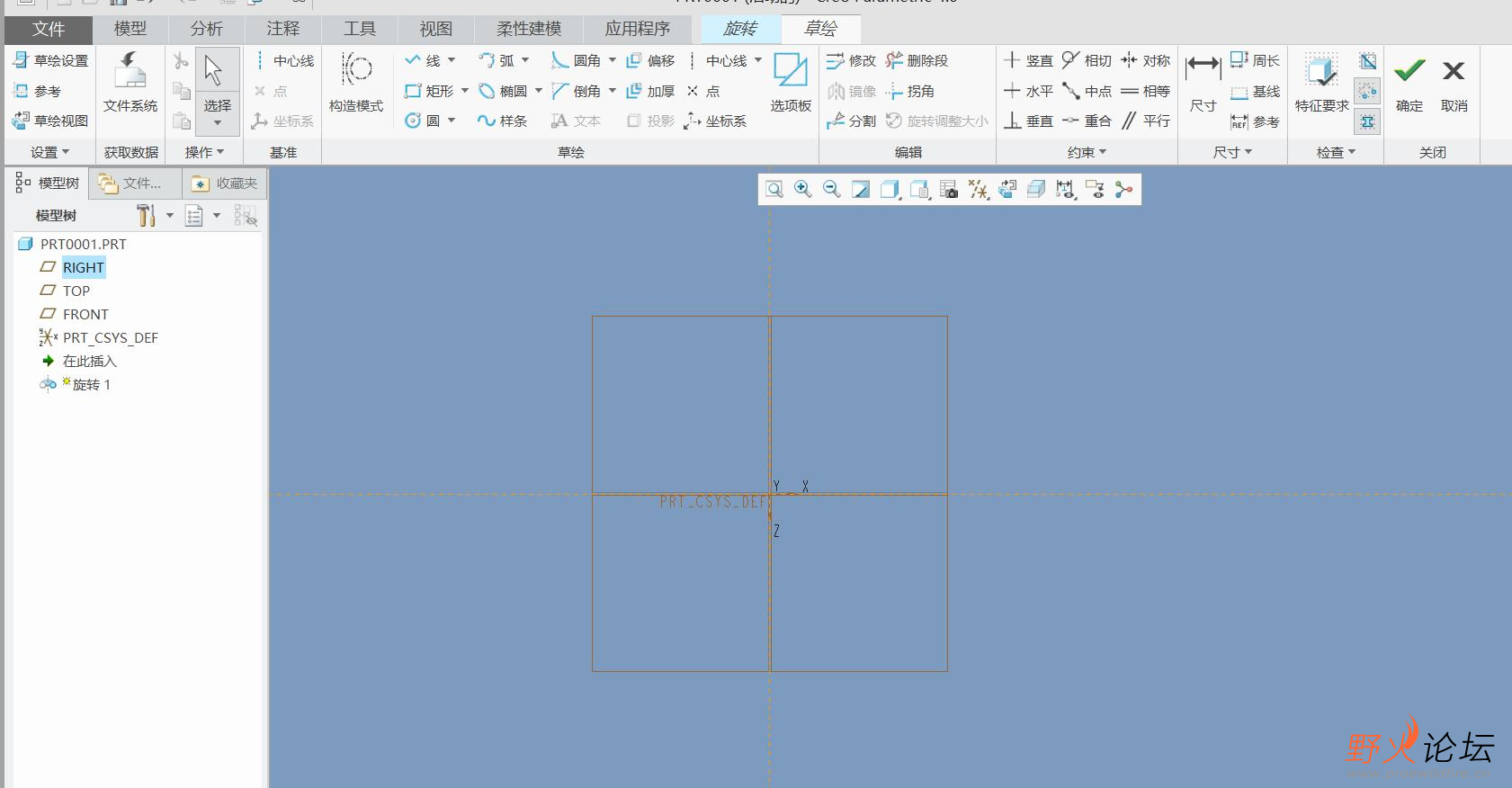Import from 文件系统
1512x788 pixels.
(x=130, y=82)
